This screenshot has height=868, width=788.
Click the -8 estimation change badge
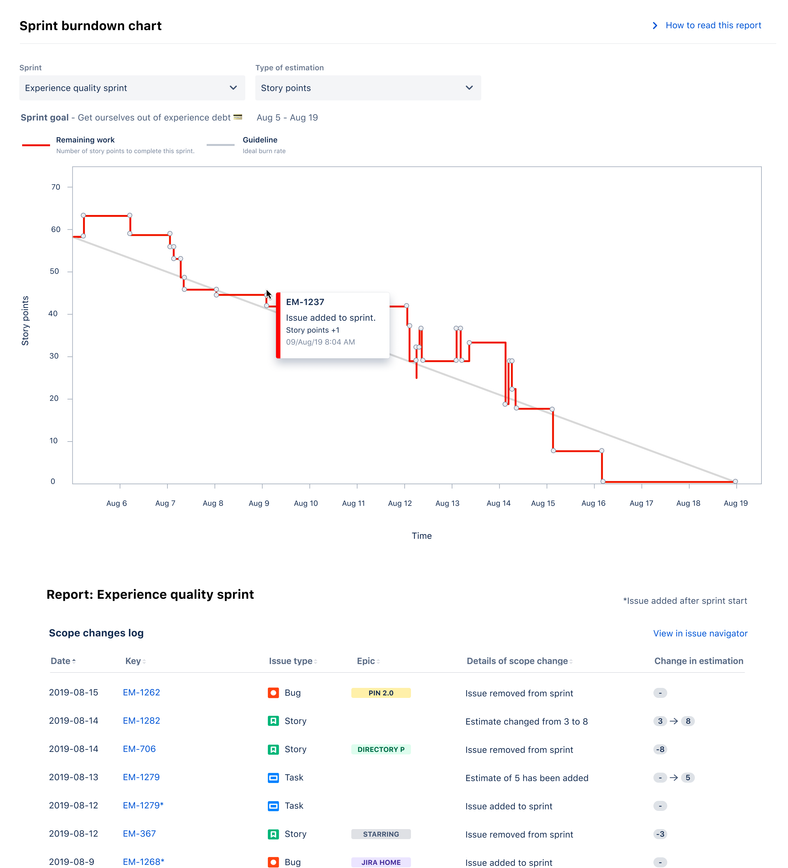coord(660,750)
